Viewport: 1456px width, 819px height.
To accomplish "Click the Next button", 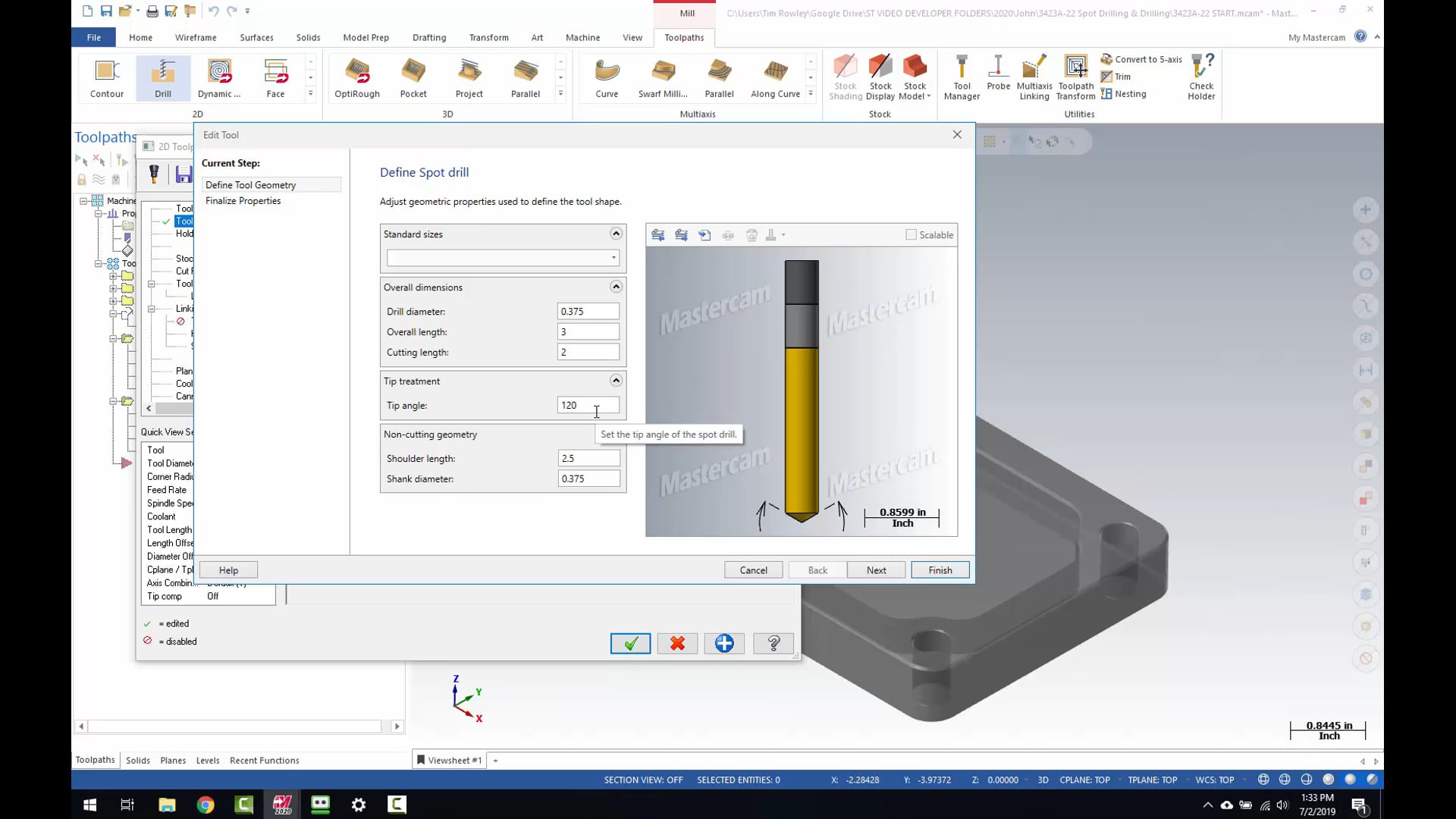I will click(x=876, y=569).
